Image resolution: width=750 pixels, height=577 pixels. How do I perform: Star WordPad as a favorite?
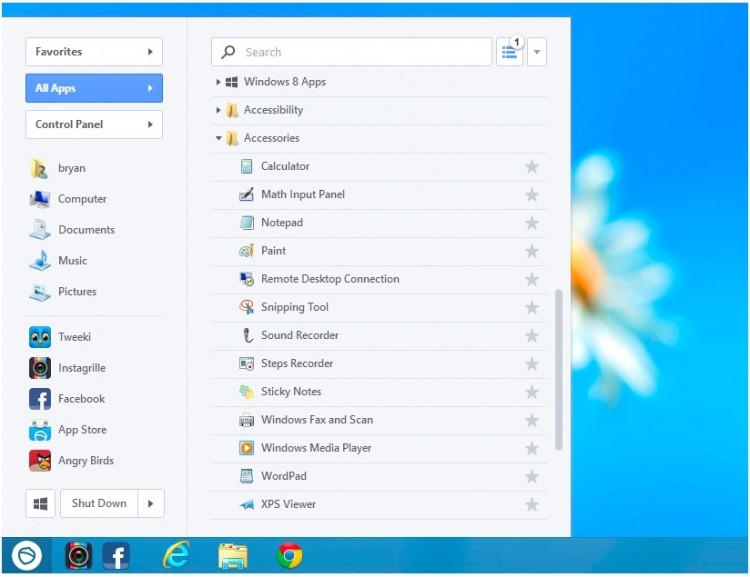pos(532,477)
